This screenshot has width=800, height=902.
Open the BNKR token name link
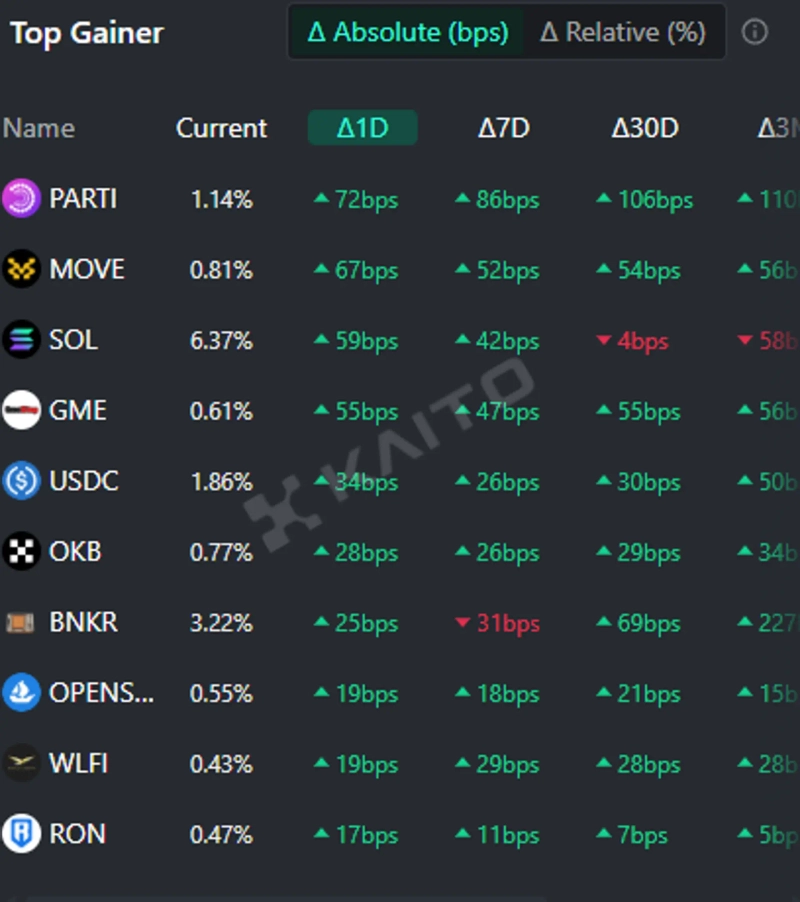point(83,622)
